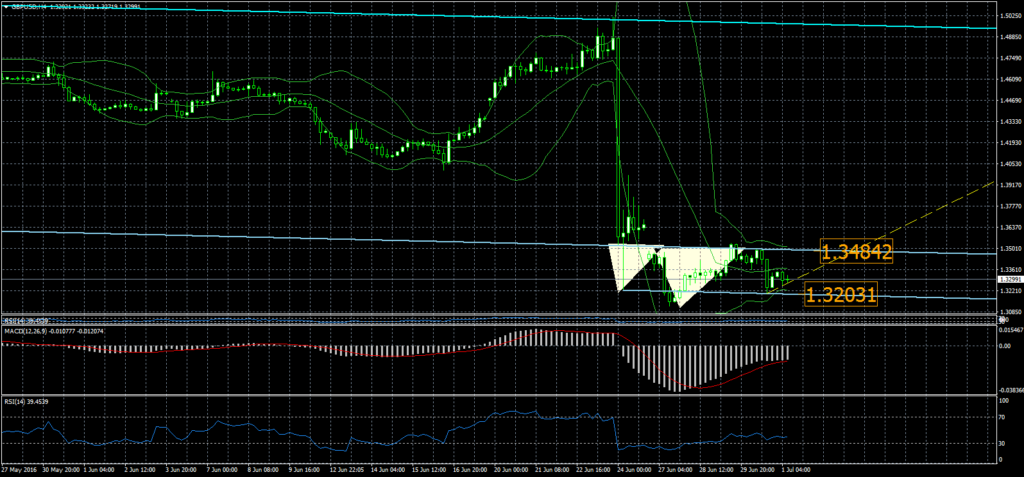The image size is (1024, 477).
Task: Click the RSI(14) 39.4539 label in bottom pane
Action: point(26,400)
